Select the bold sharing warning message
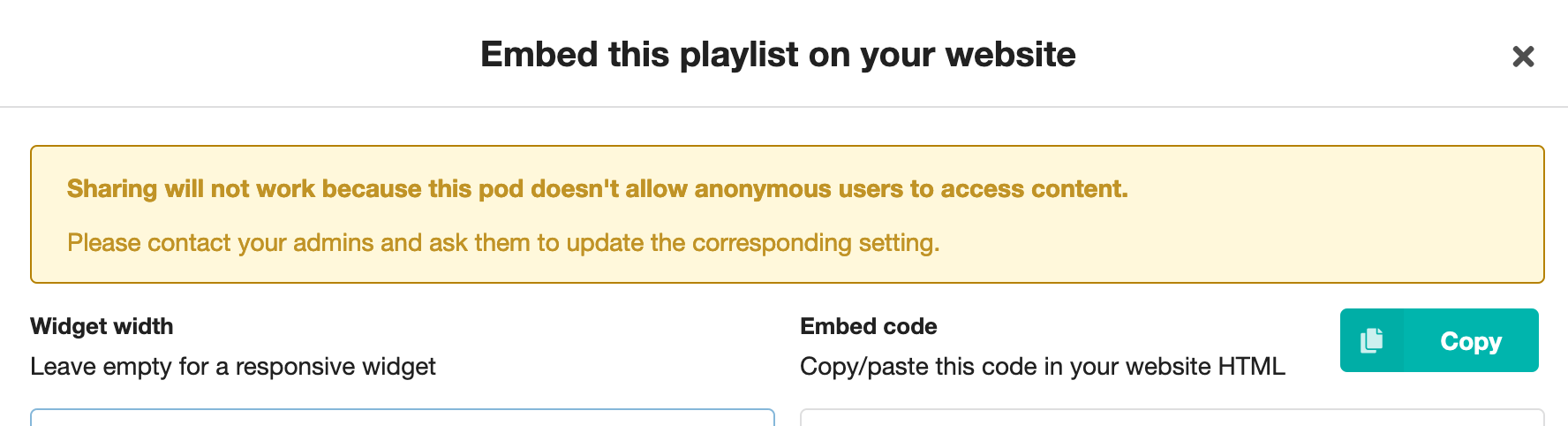The width and height of the screenshot is (1568, 426). coord(597,189)
